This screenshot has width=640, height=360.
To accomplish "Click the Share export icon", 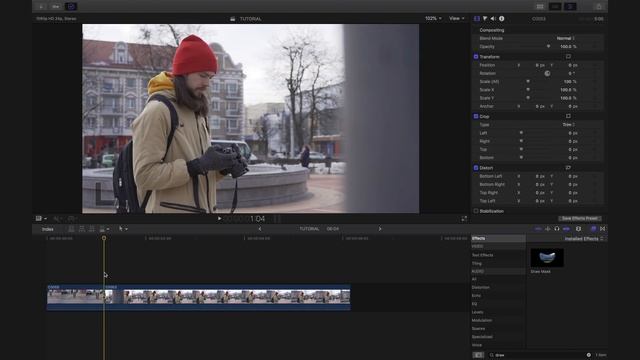I will [x=599, y=7].
